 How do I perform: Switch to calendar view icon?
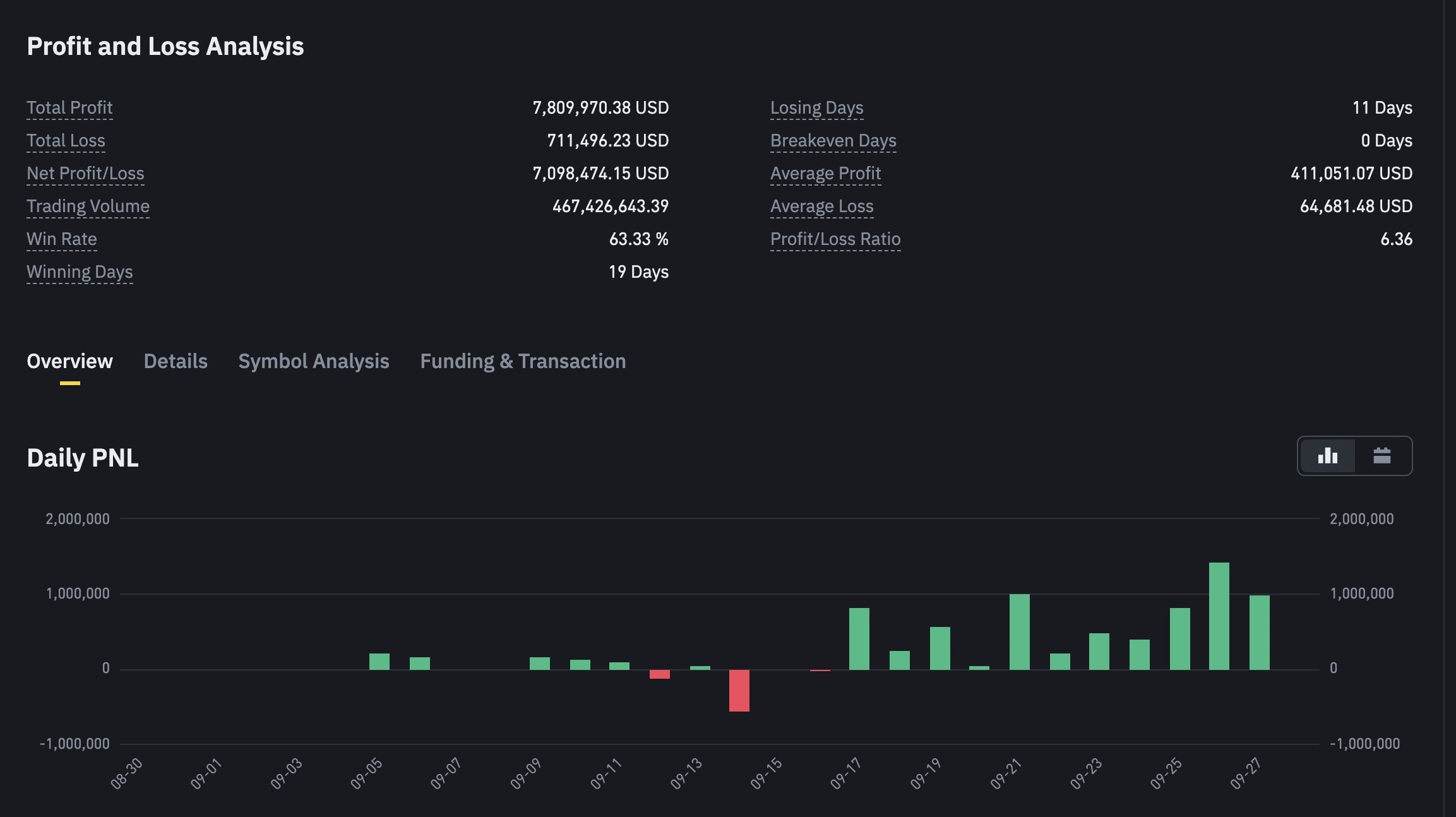pyautogui.click(x=1381, y=456)
